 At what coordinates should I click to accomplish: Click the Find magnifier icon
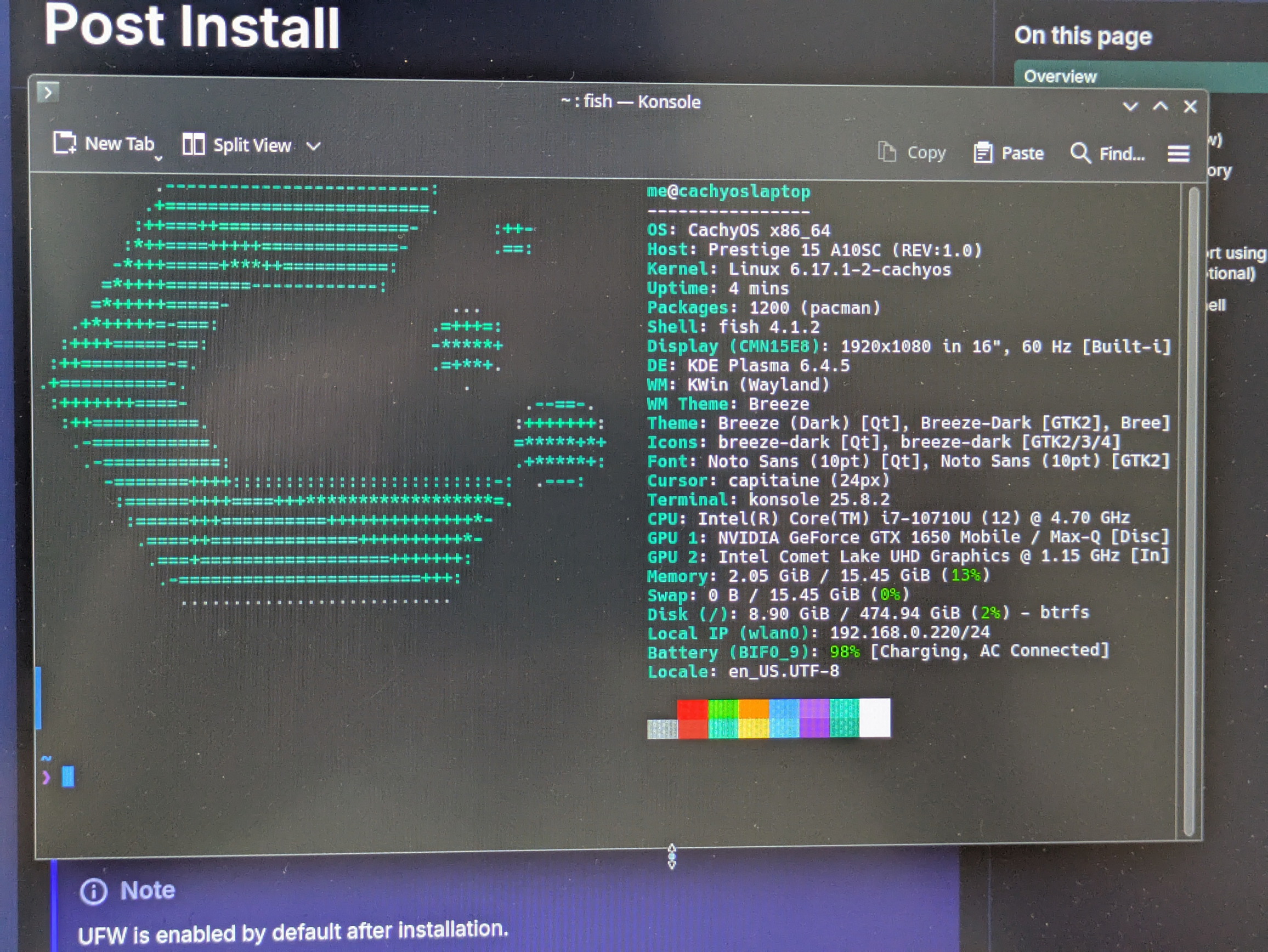click(1080, 154)
